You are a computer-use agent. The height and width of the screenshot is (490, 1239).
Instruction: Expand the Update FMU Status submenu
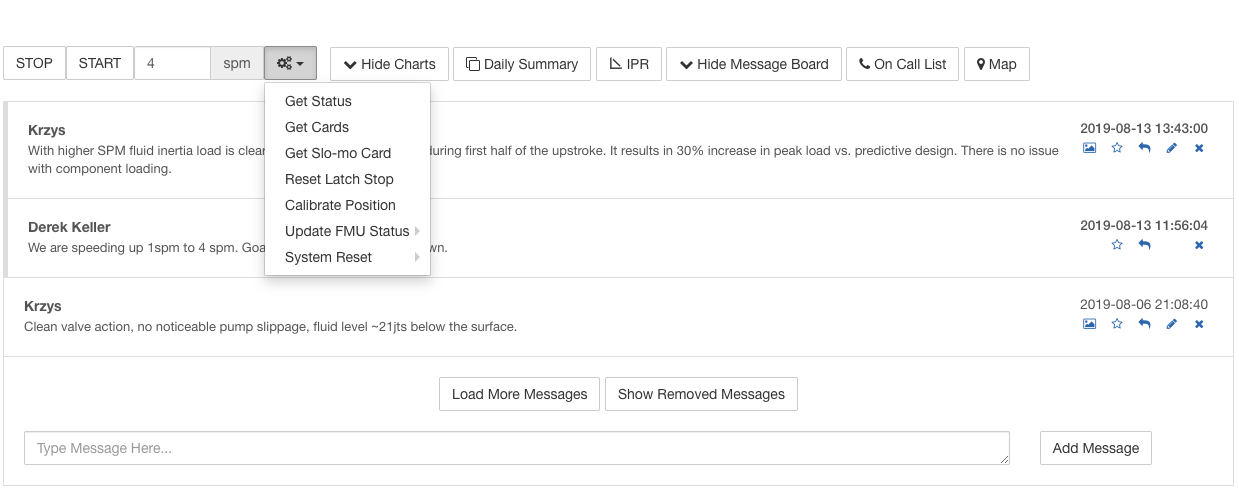[x=347, y=231]
